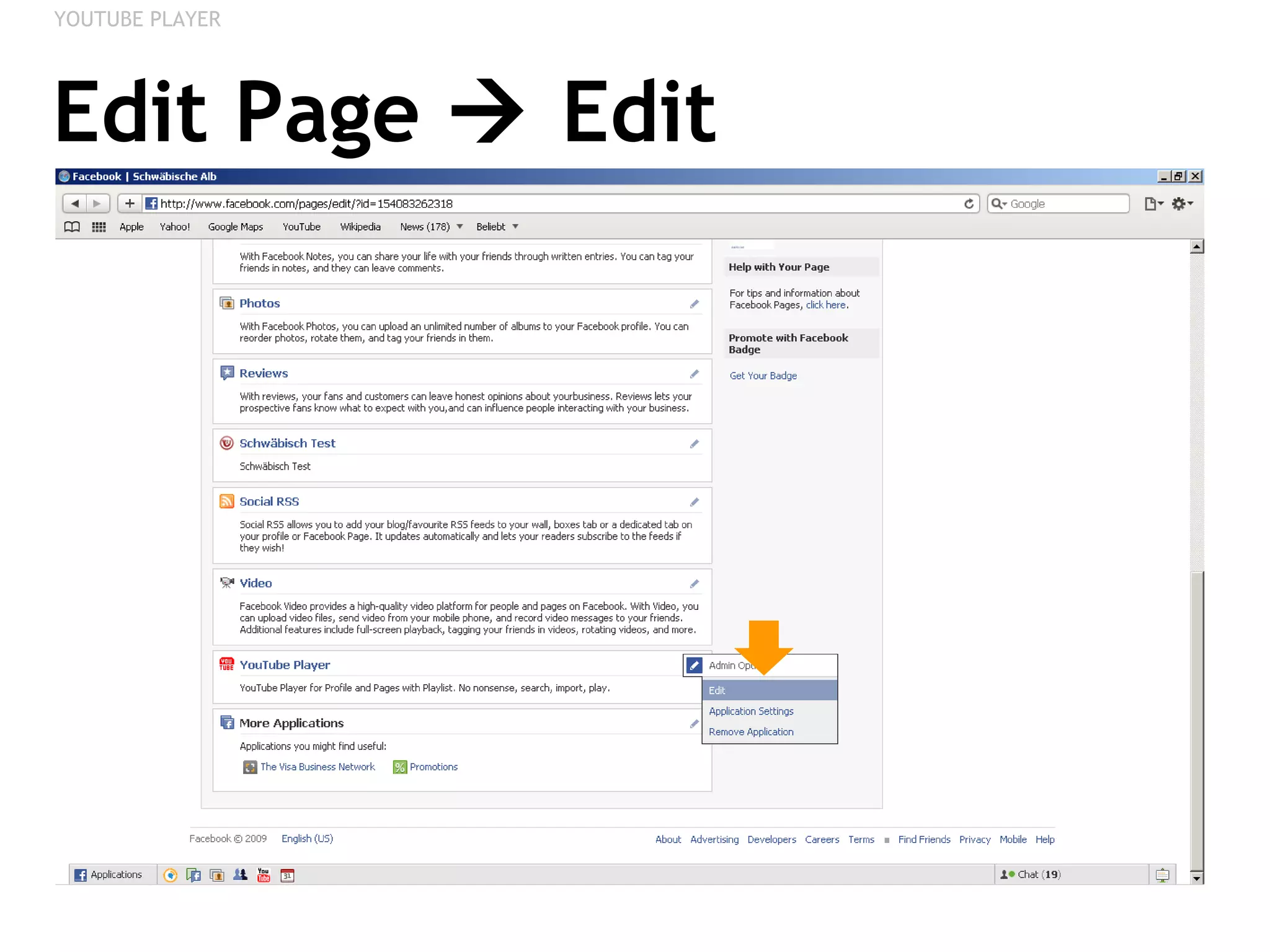Click the plus add-bookmark button
Screen dimensions: 1270x952
tap(130, 203)
